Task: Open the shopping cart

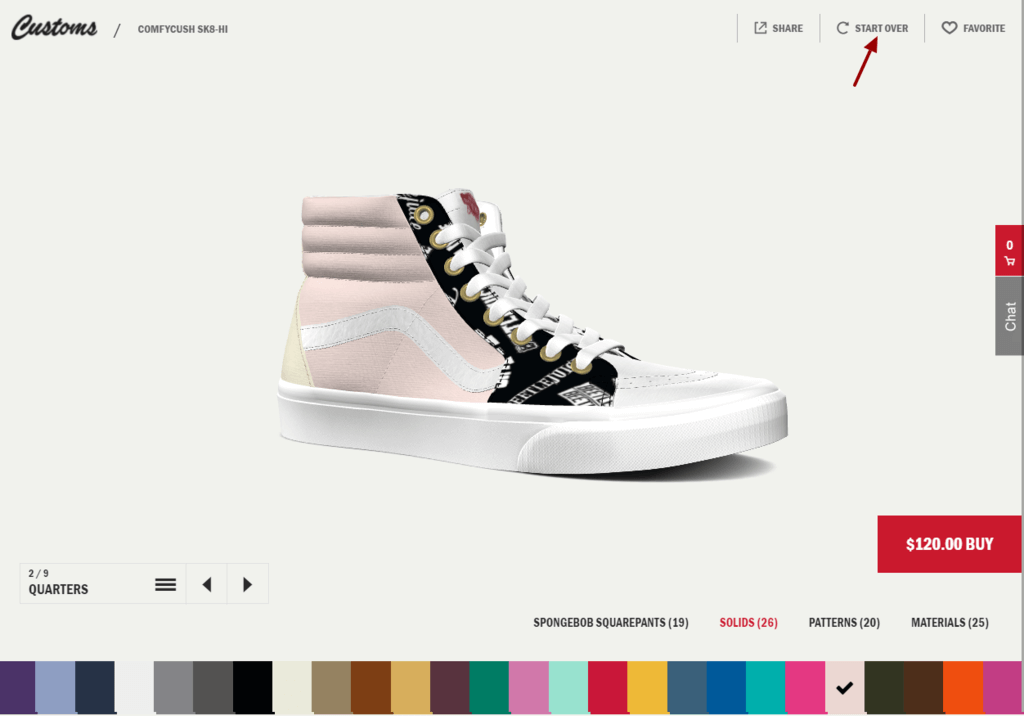Action: 1009,251
